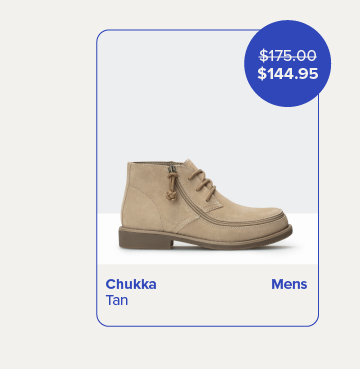The width and height of the screenshot is (360, 369).
Task: Open the Chukka product title link
Action: tap(131, 284)
